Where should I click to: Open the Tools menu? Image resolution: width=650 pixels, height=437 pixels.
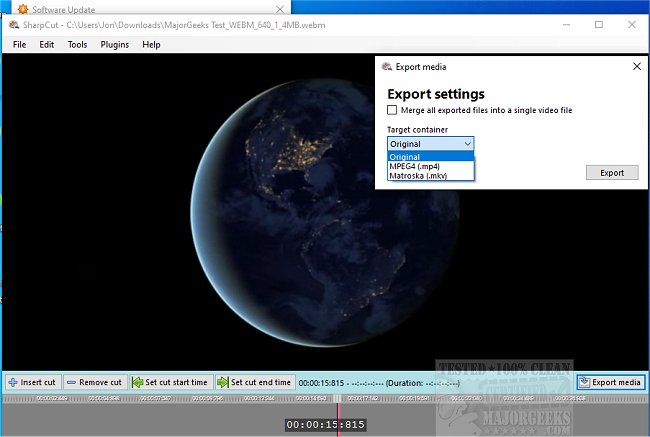77,45
